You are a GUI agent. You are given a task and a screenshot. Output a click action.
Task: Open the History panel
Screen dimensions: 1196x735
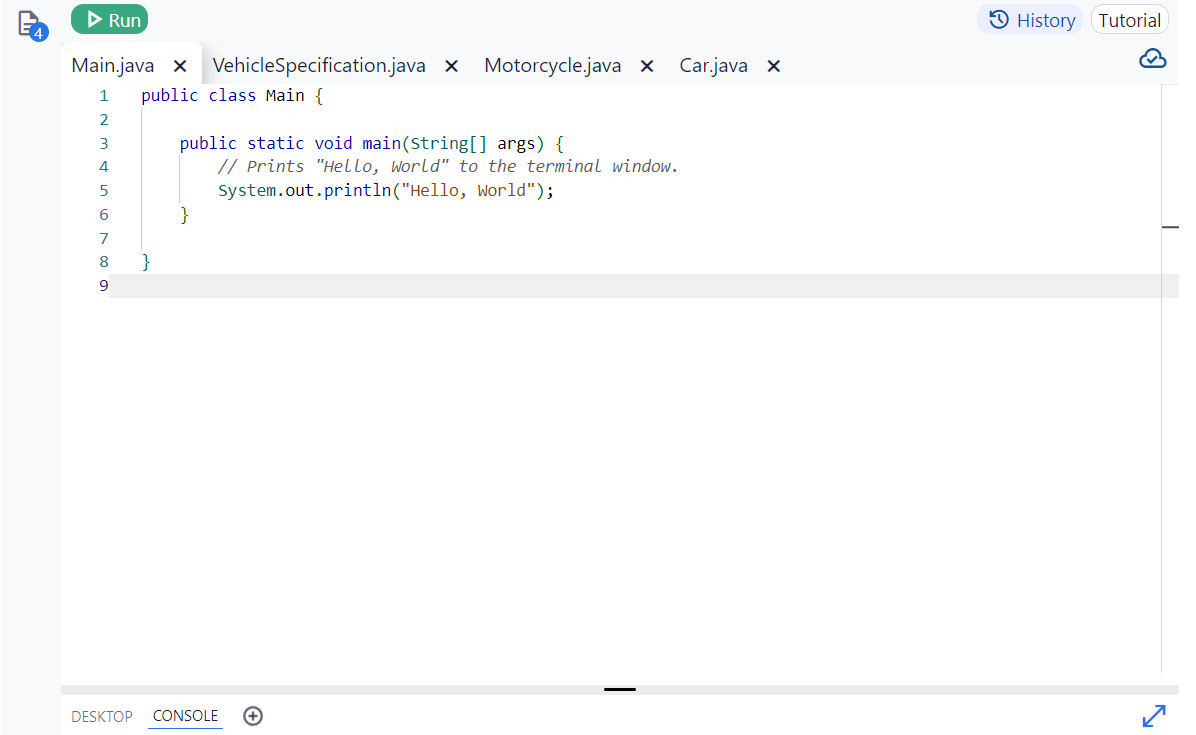[x=1030, y=20]
